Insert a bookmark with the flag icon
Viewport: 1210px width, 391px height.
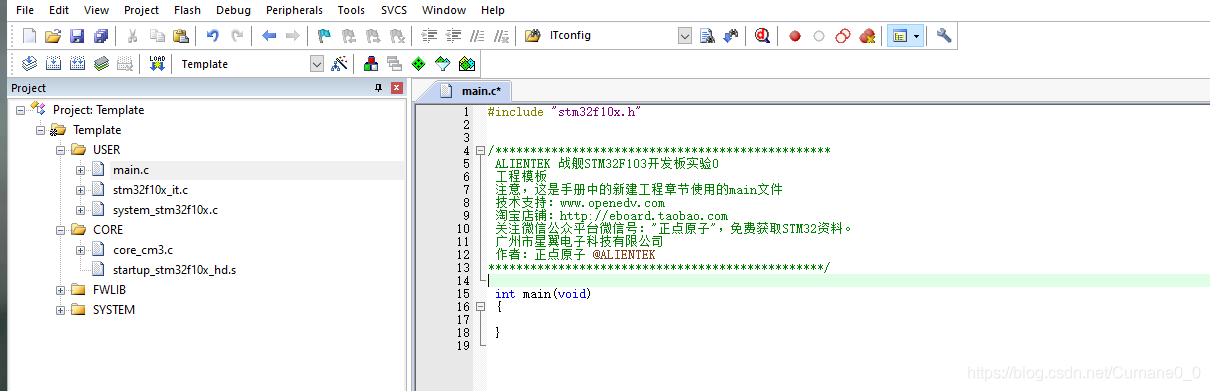coord(324,36)
